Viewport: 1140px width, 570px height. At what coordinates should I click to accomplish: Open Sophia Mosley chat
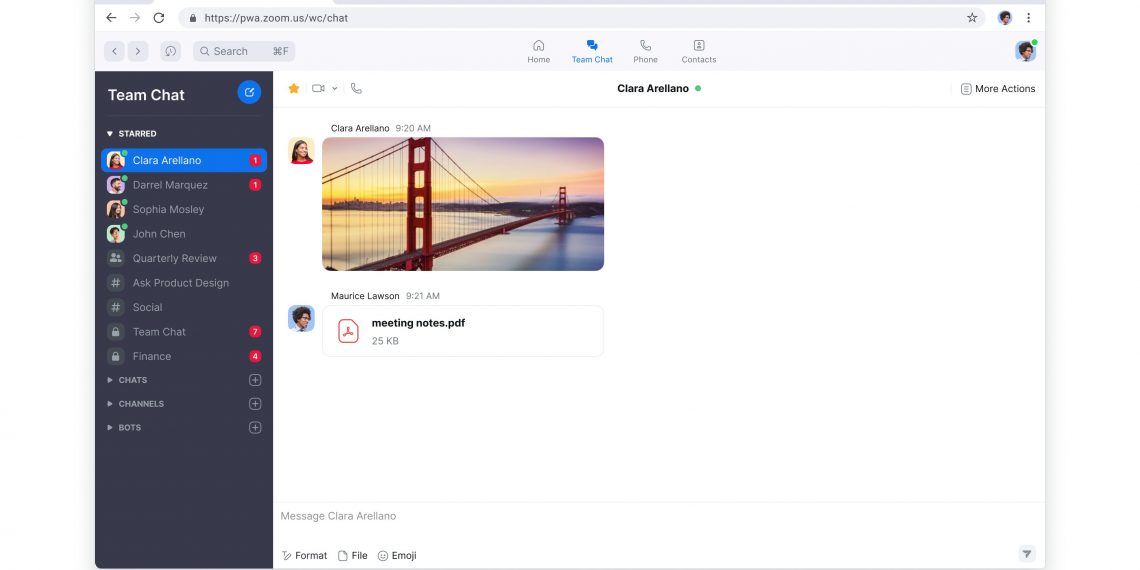pos(184,209)
